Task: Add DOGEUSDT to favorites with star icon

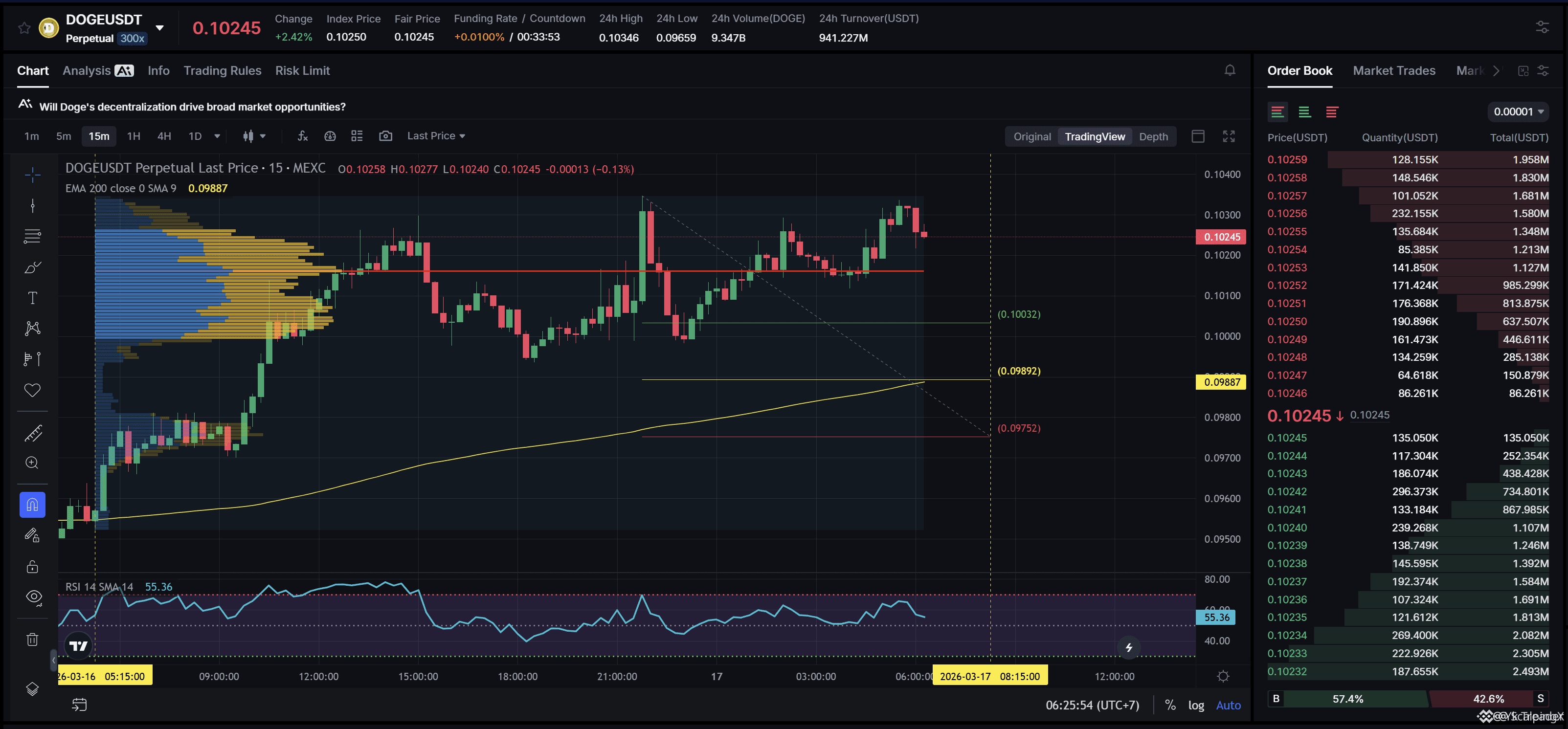Action: click(24, 27)
